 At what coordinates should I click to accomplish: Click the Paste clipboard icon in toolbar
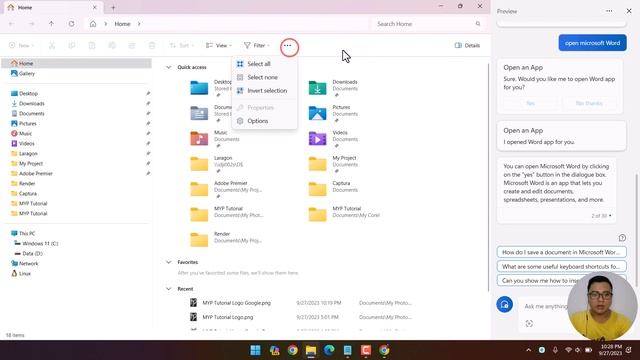pyautogui.click(x=92, y=45)
